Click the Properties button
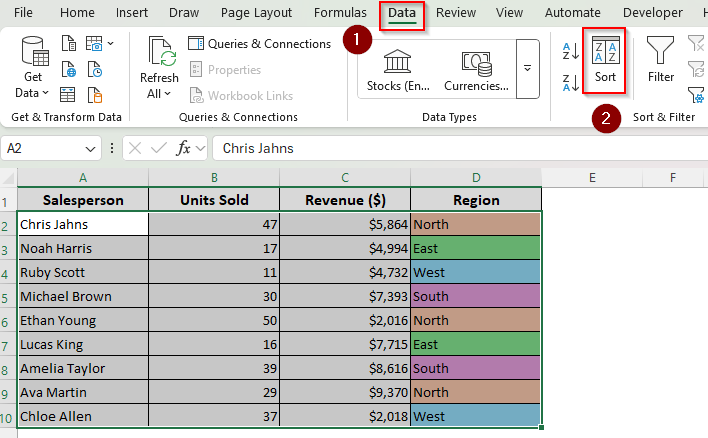The width and height of the screenshot is (708, 438). (225, 70)
